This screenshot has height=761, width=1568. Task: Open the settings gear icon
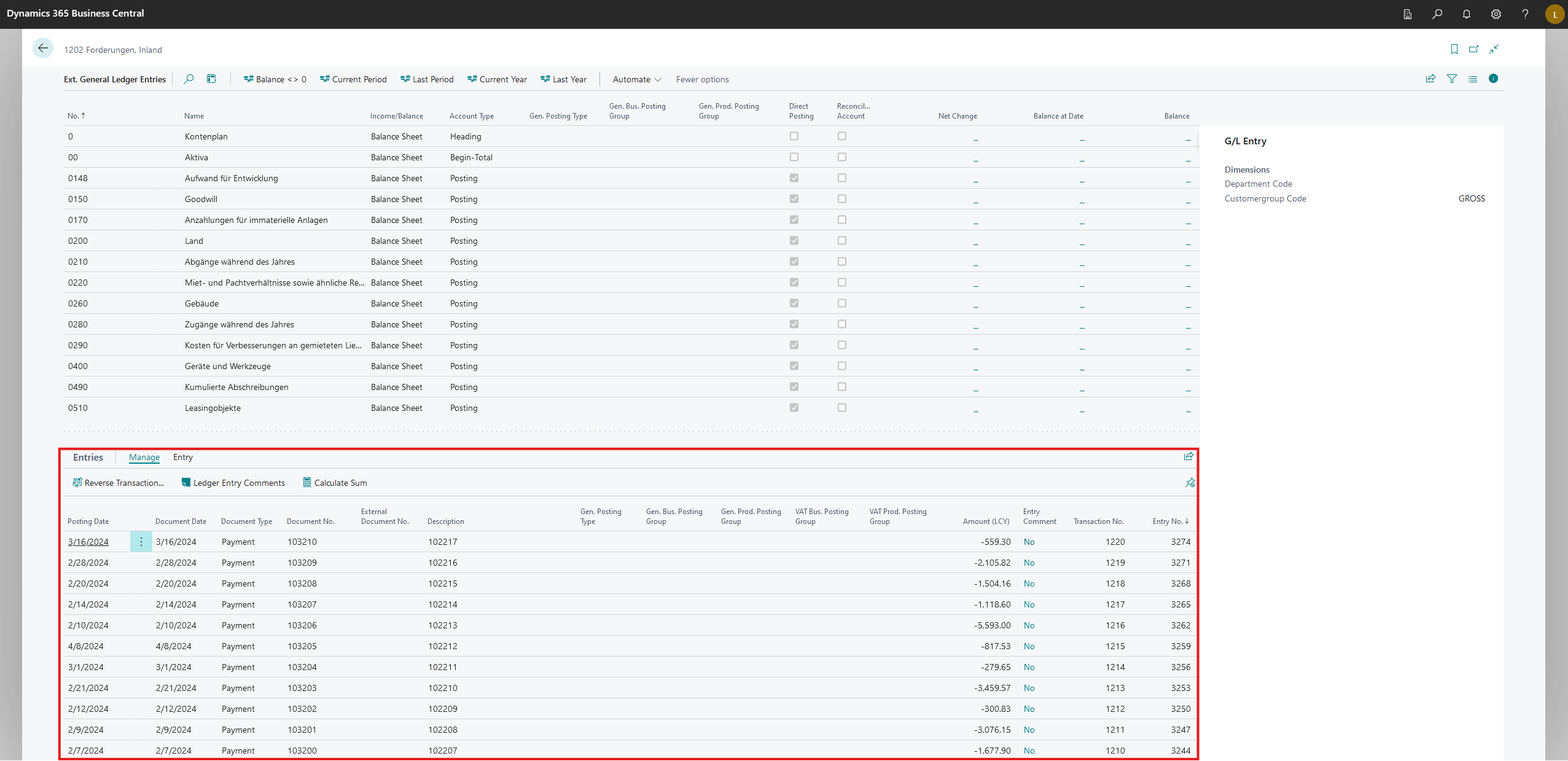[x=1496, y=14]
